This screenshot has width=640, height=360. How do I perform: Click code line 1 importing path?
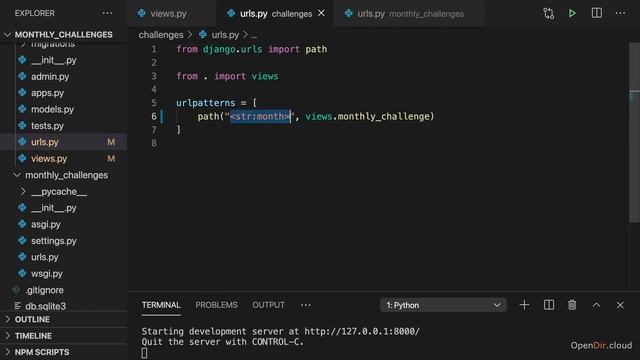coord(251,49)
